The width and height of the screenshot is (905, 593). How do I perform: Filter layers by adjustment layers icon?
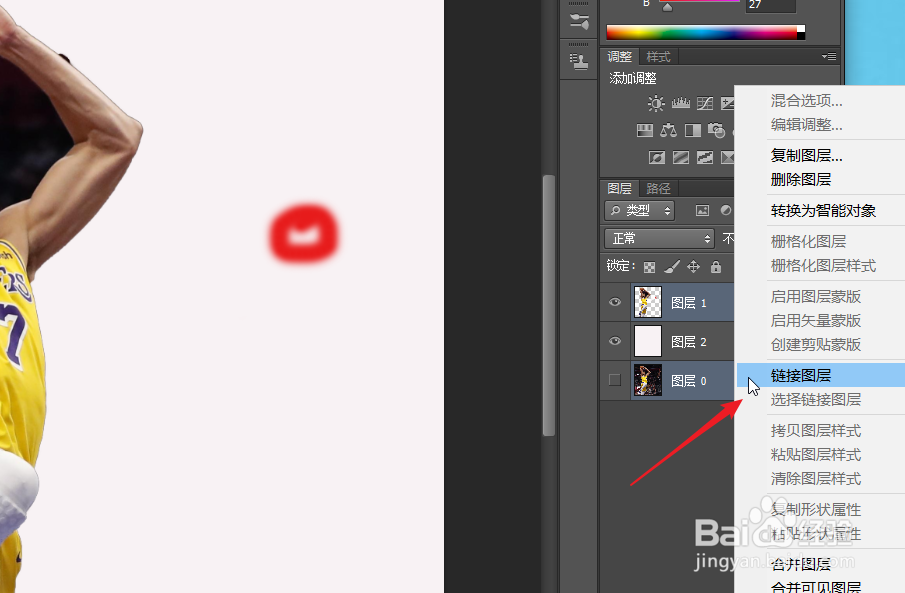(x=726, y=211)
